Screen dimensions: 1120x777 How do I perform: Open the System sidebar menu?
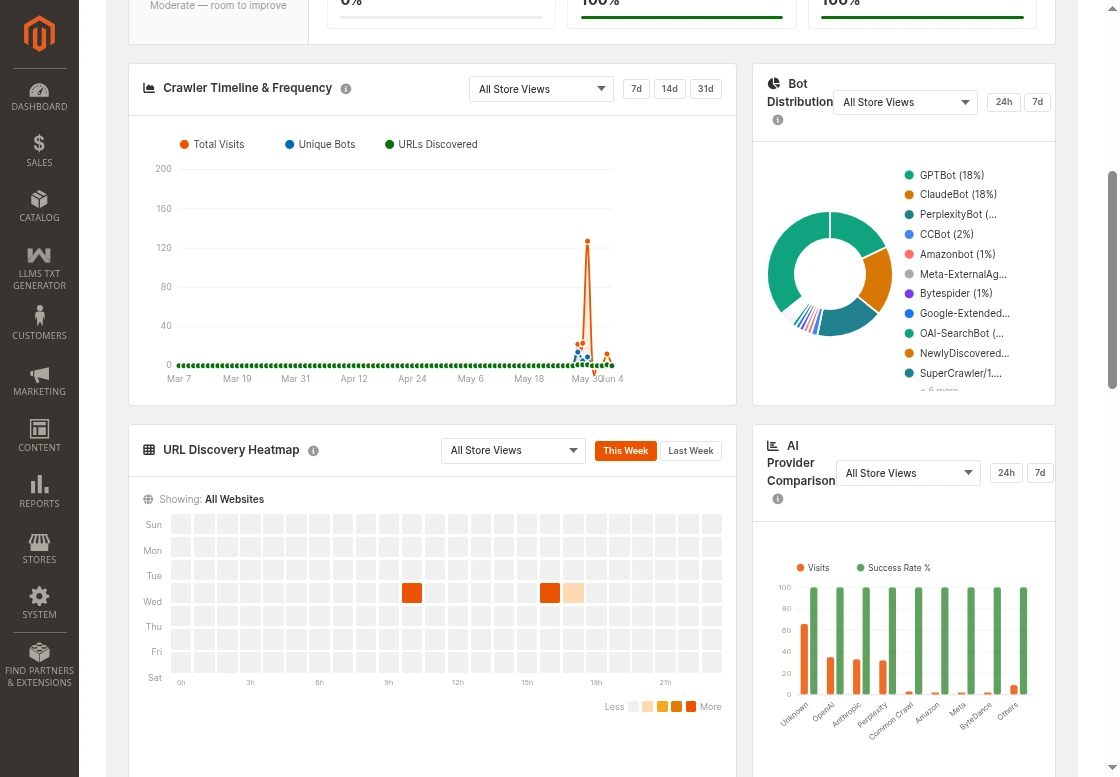click(x=39, y=603)
